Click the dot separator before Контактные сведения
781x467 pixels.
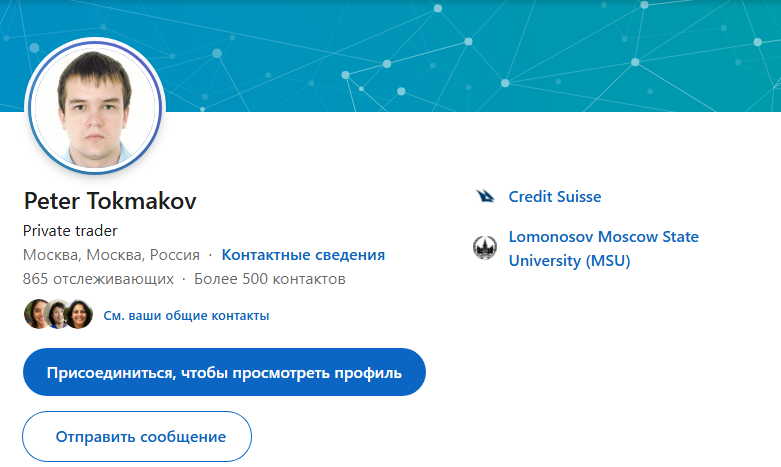tap(210, 255)
